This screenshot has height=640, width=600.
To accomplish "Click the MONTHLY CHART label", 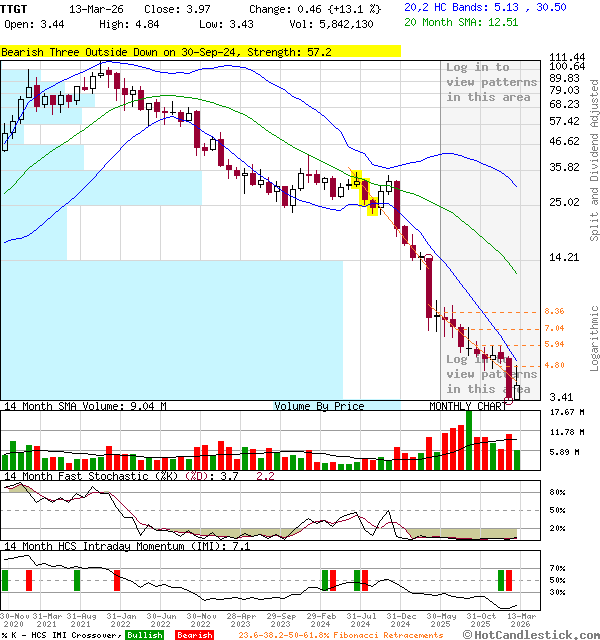I will point(466,406).
